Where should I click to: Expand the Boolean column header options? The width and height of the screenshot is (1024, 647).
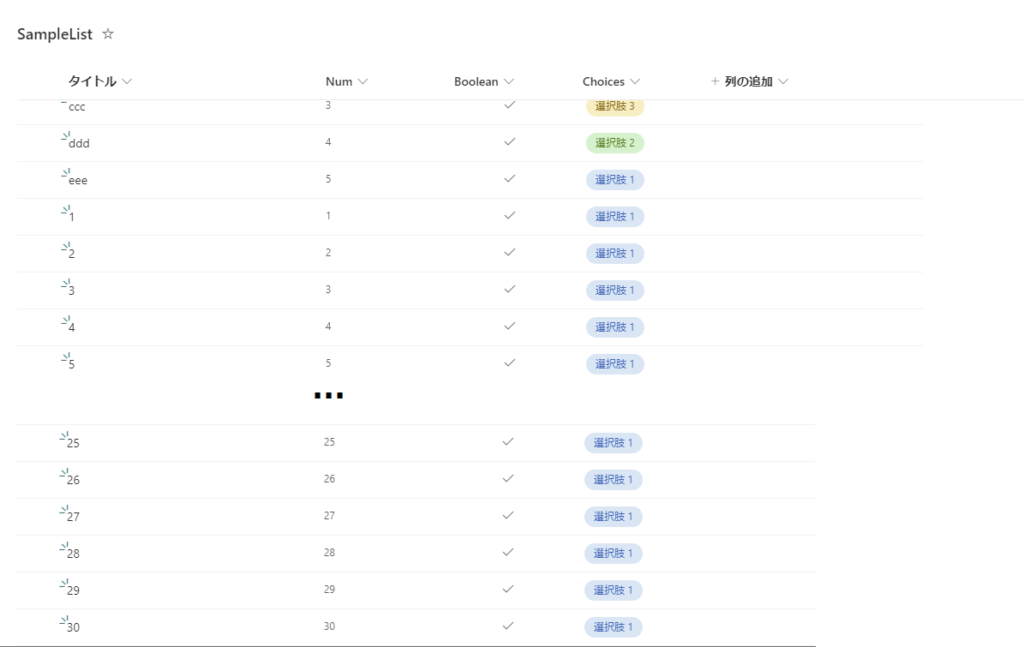(484, 82)
